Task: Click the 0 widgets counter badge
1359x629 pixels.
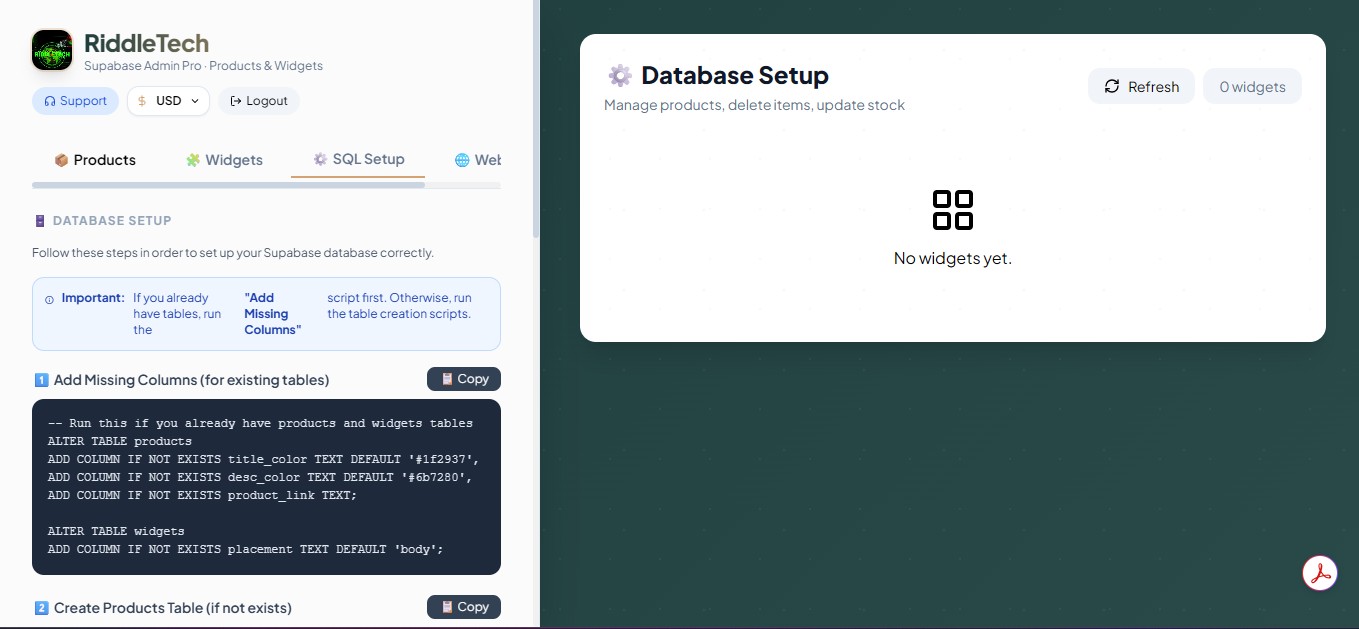Action: coord(1252,86)
